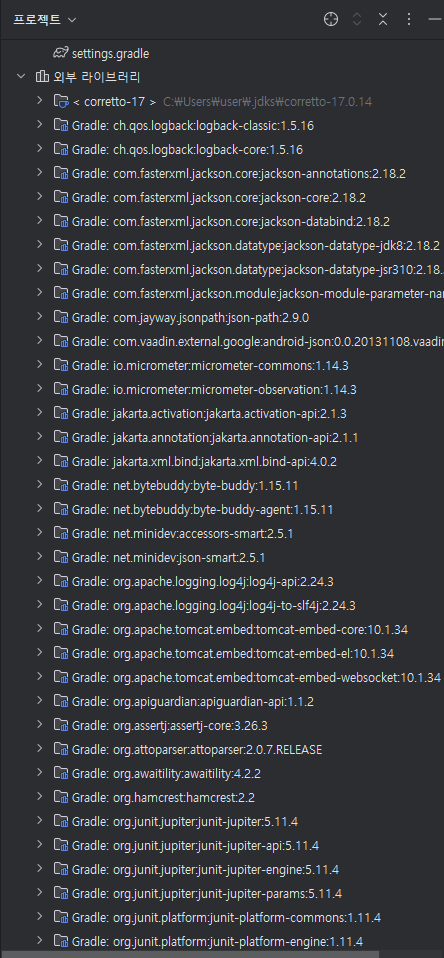Viewport: 444px width, 958px height.
Task: Select junit-jupiter-params:5.11.4 row
Action: tap(222, 894)
